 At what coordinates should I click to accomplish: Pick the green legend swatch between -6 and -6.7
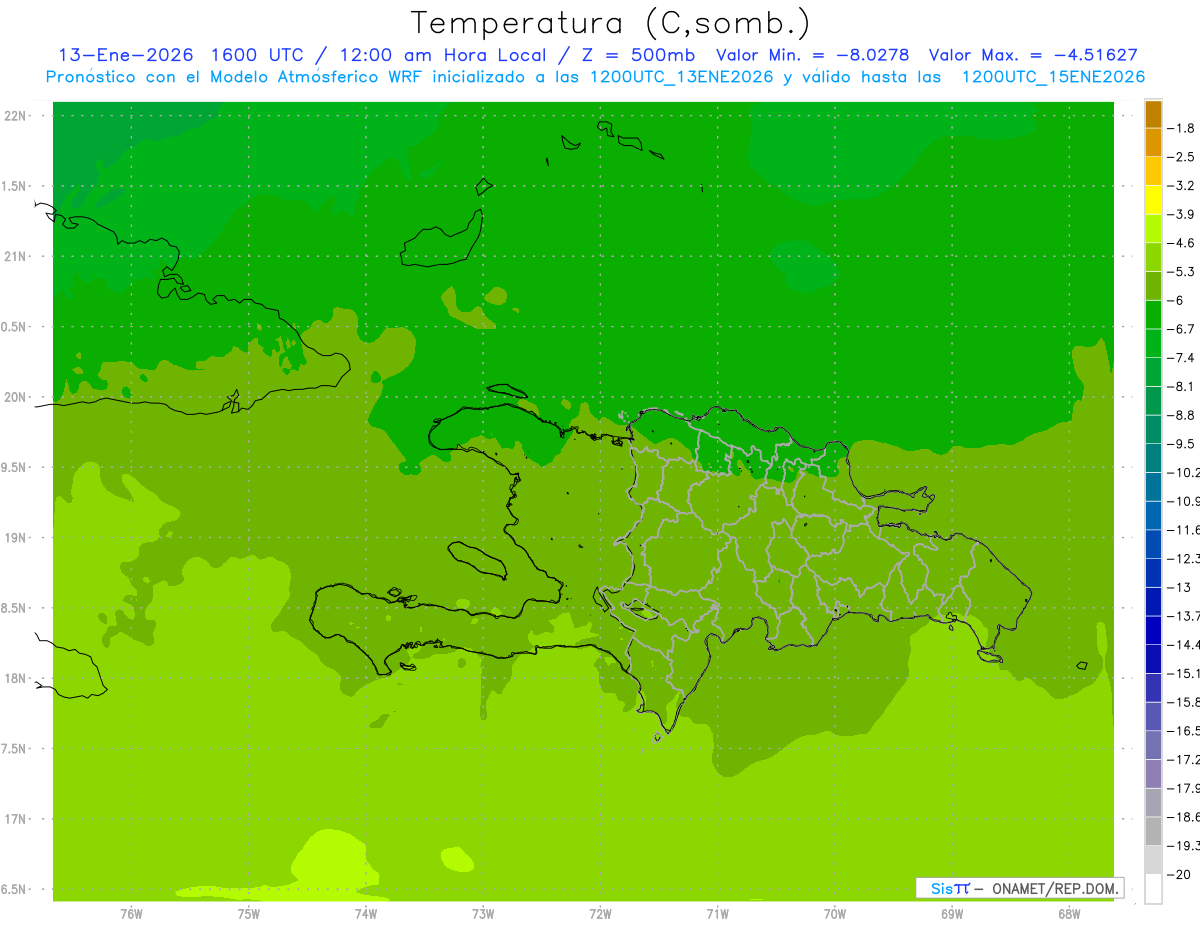1153,315
